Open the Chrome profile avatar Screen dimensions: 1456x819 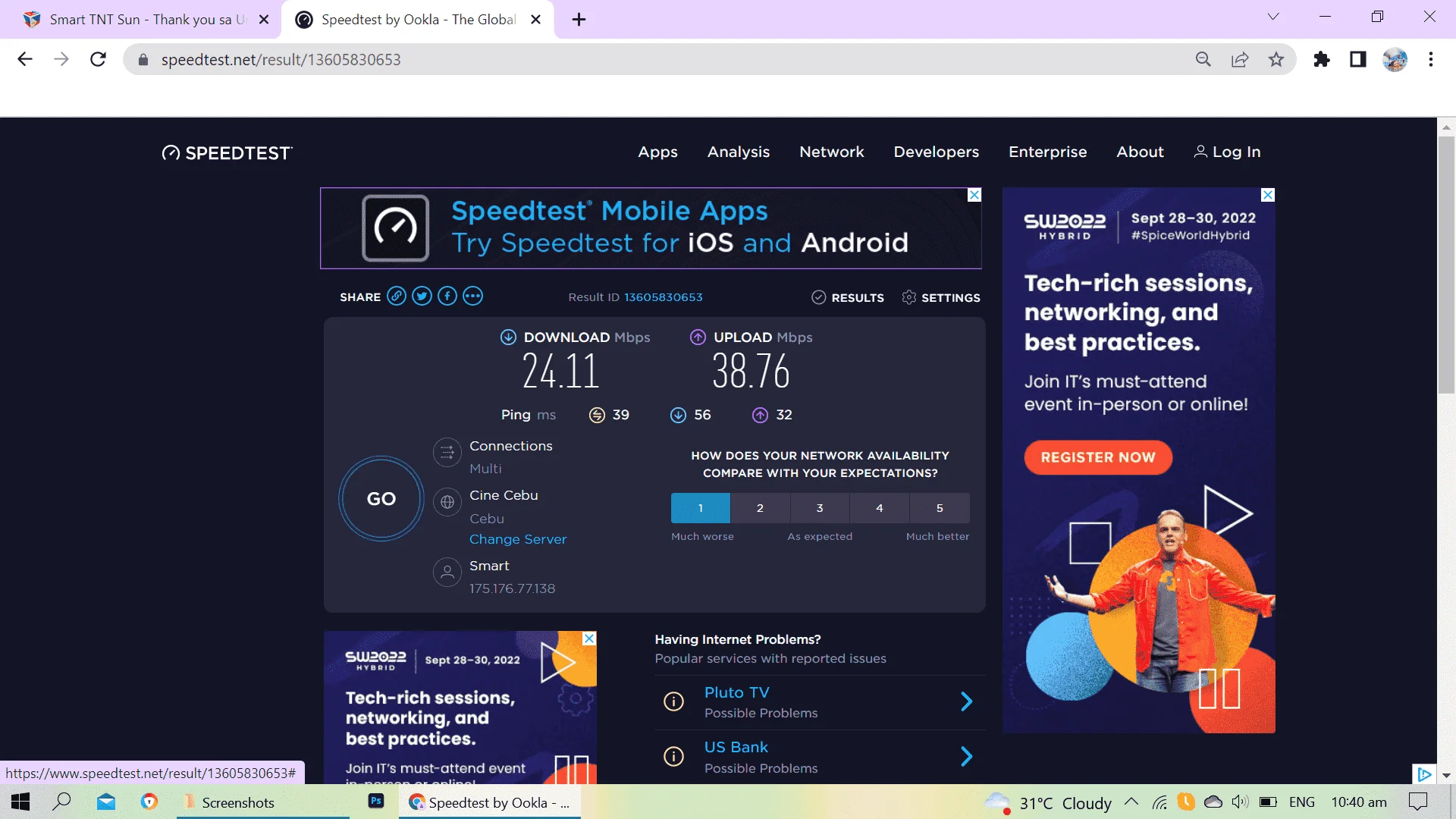tap(1395, 59)
